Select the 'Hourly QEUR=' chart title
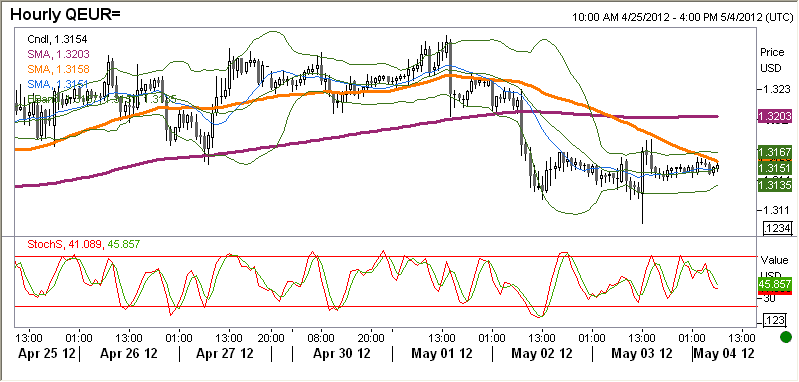 [x=65, y=14]
